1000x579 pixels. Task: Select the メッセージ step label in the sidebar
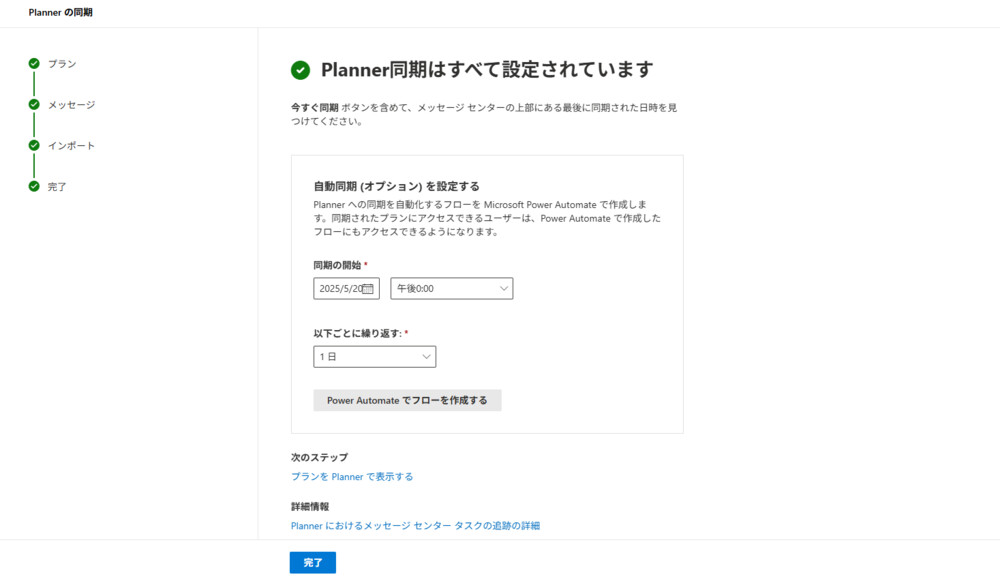point(72,105)
